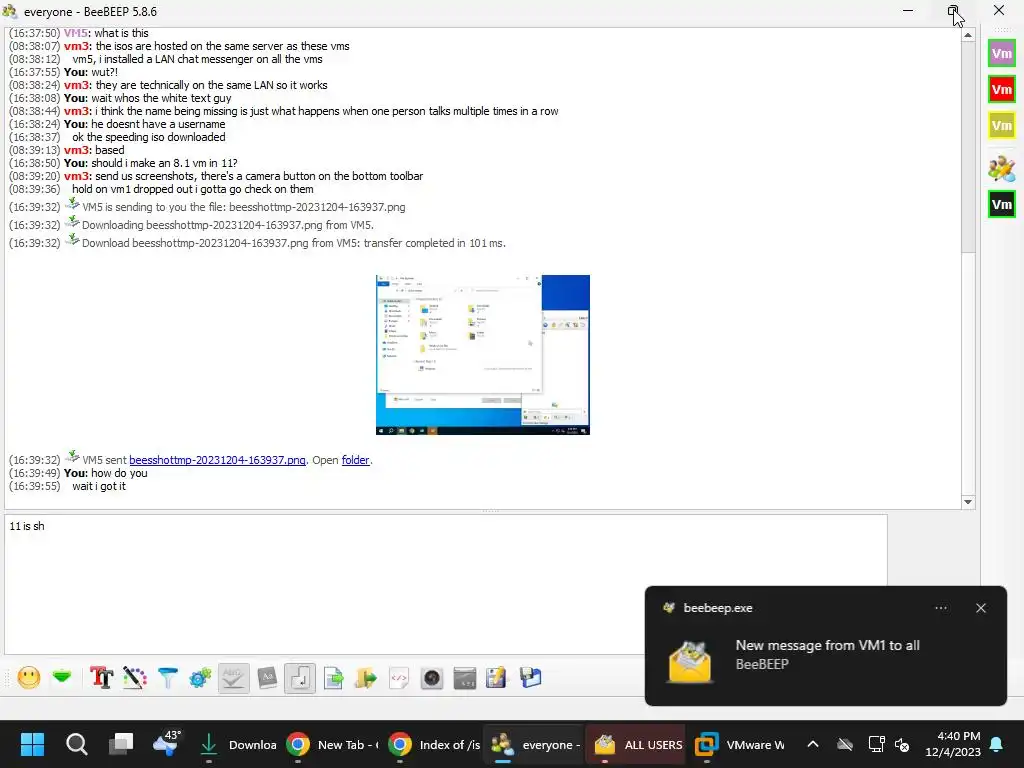This screenshot has width=1024, height=768.
Task: Click the code snippet </> icon
Action: pyautogui.click(x=398, y=678)
